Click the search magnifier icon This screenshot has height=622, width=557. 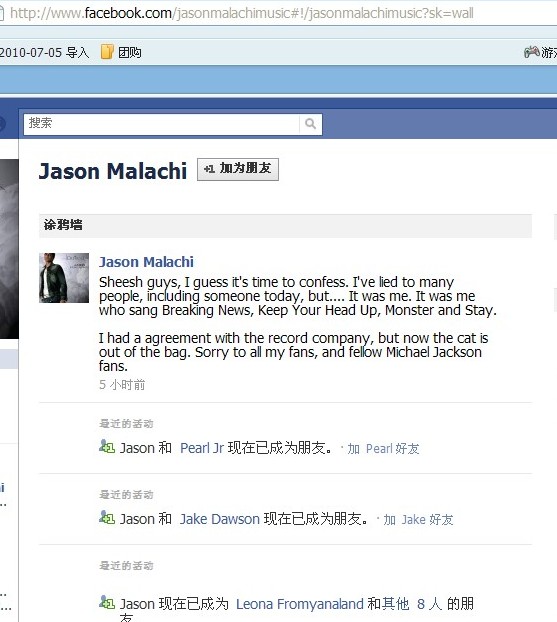310,124
